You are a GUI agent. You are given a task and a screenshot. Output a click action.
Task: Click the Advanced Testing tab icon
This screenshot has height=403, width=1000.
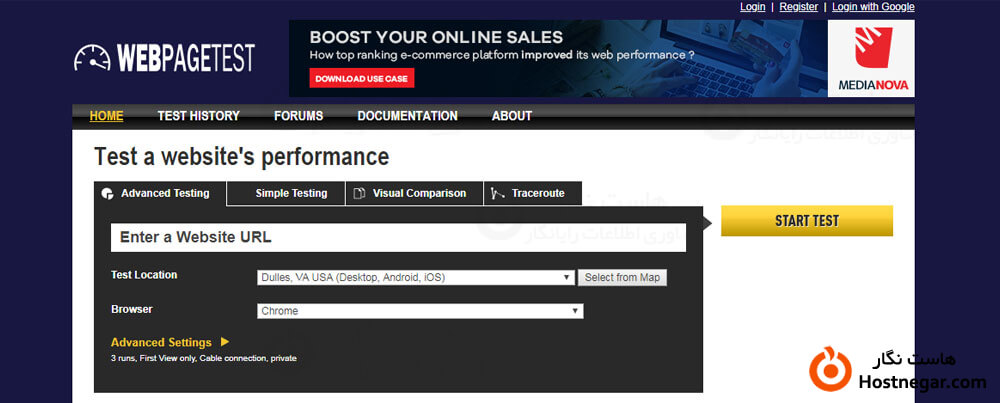(x=108, y=194)
